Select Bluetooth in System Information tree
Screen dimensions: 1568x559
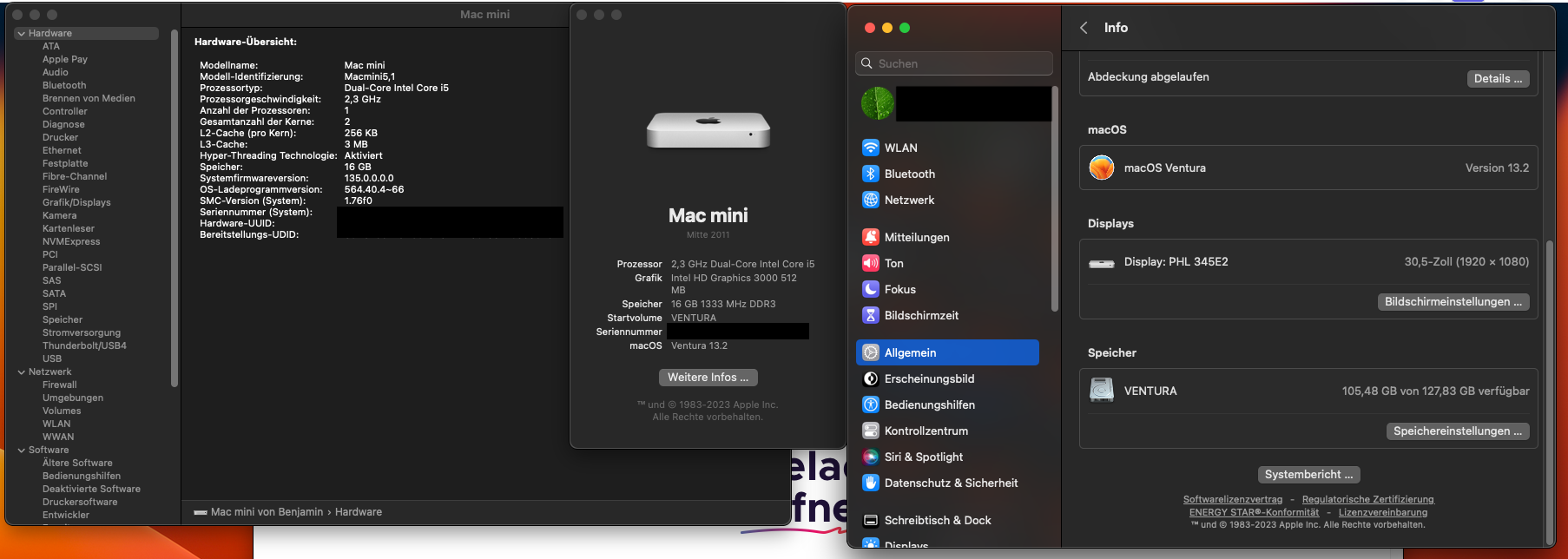(64, 85)
